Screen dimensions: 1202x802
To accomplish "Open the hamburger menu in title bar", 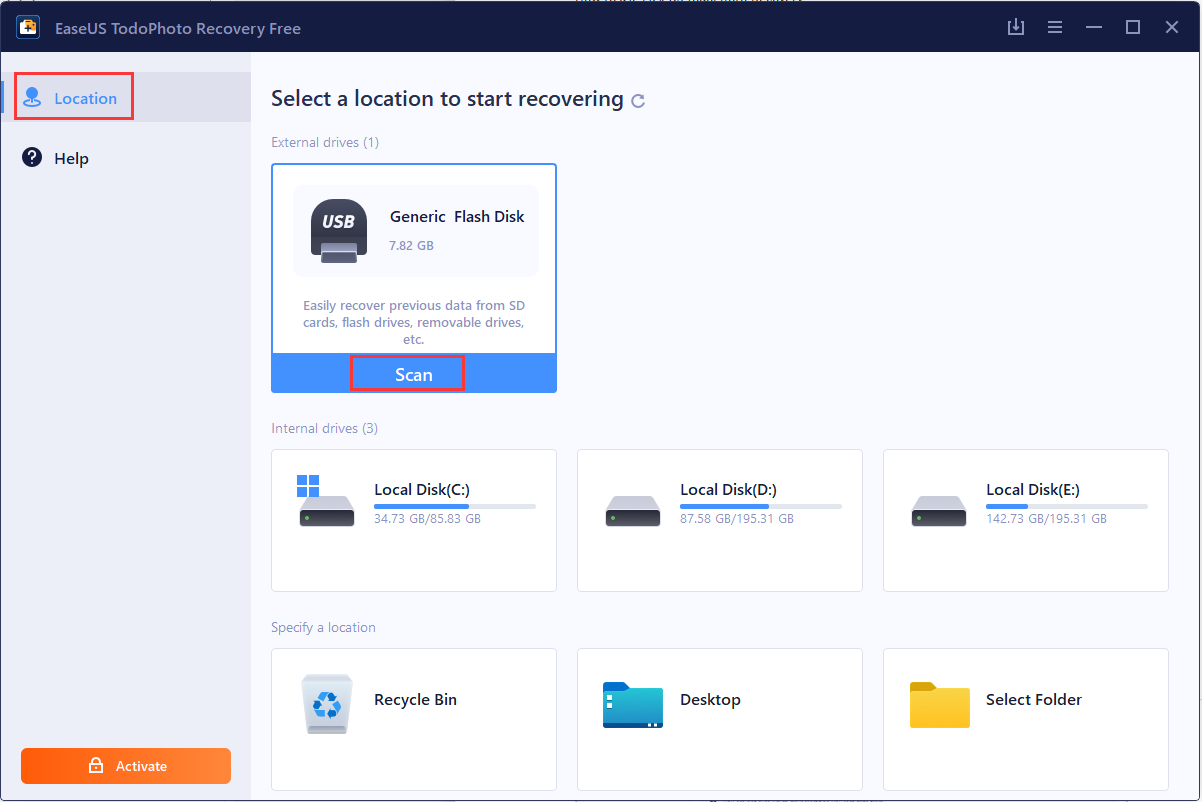I will point(1055,27).
